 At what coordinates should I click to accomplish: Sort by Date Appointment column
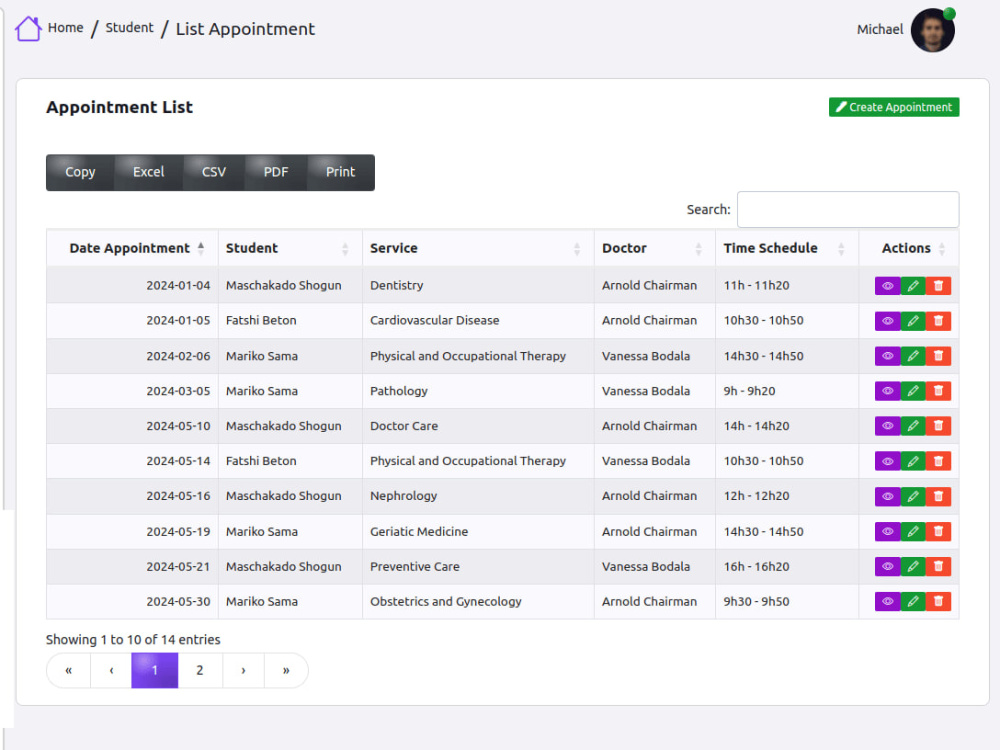pyautogui.click(x=133, y=248)
